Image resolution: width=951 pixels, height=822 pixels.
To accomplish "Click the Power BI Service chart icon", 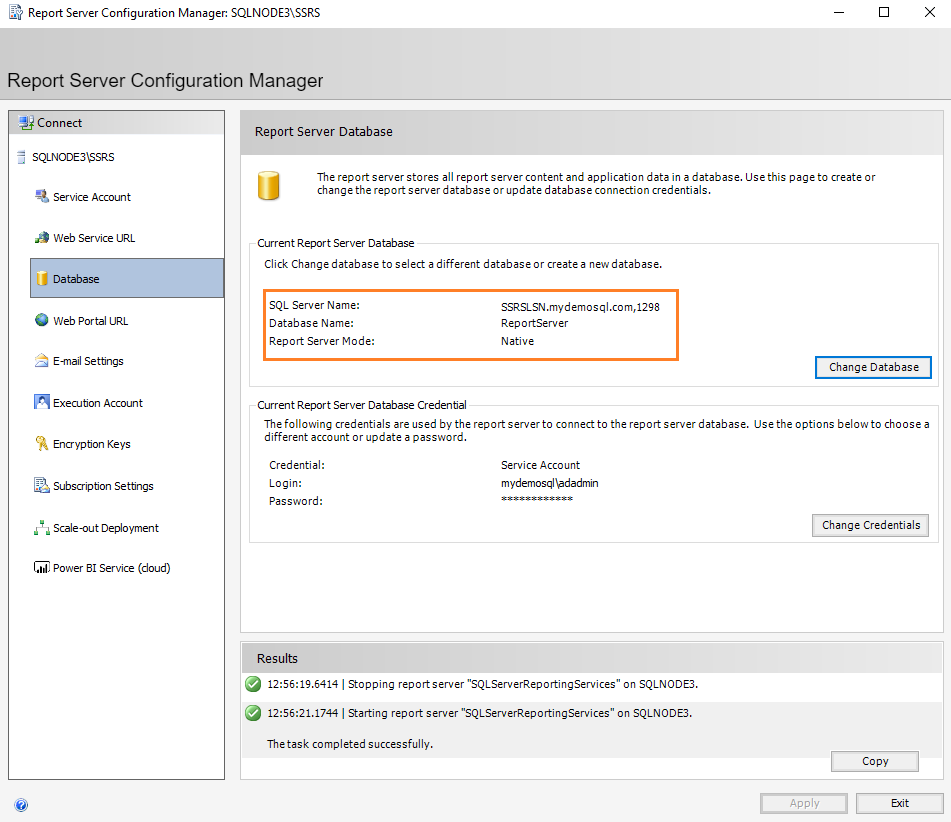I will click(41, 568).
